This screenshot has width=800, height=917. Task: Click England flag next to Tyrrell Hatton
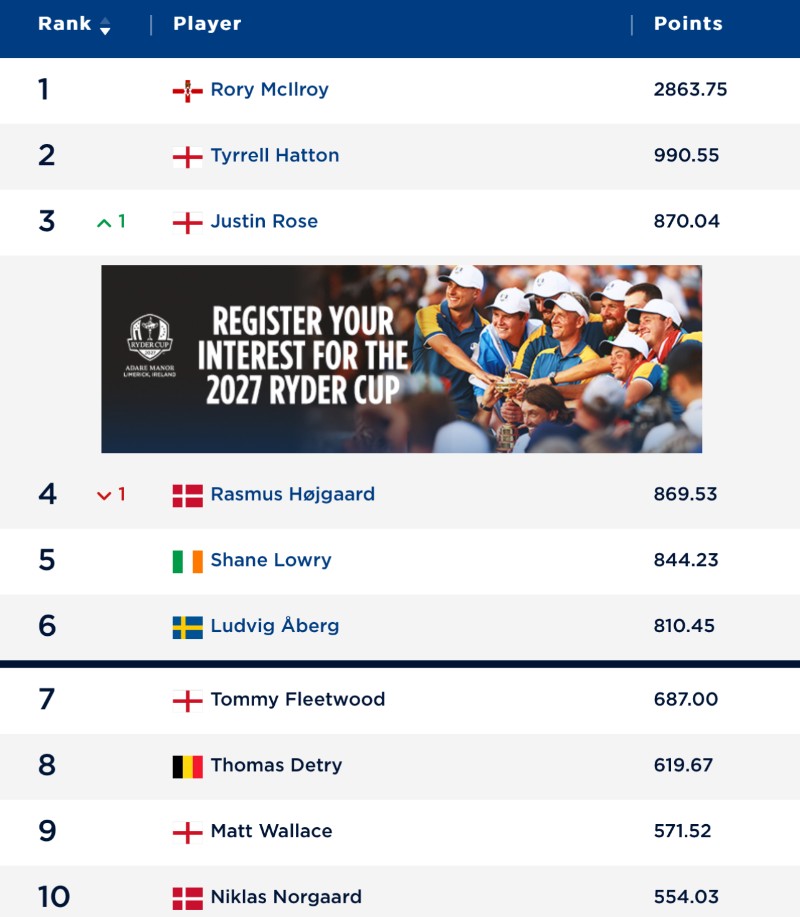click(x=188, y=157)
